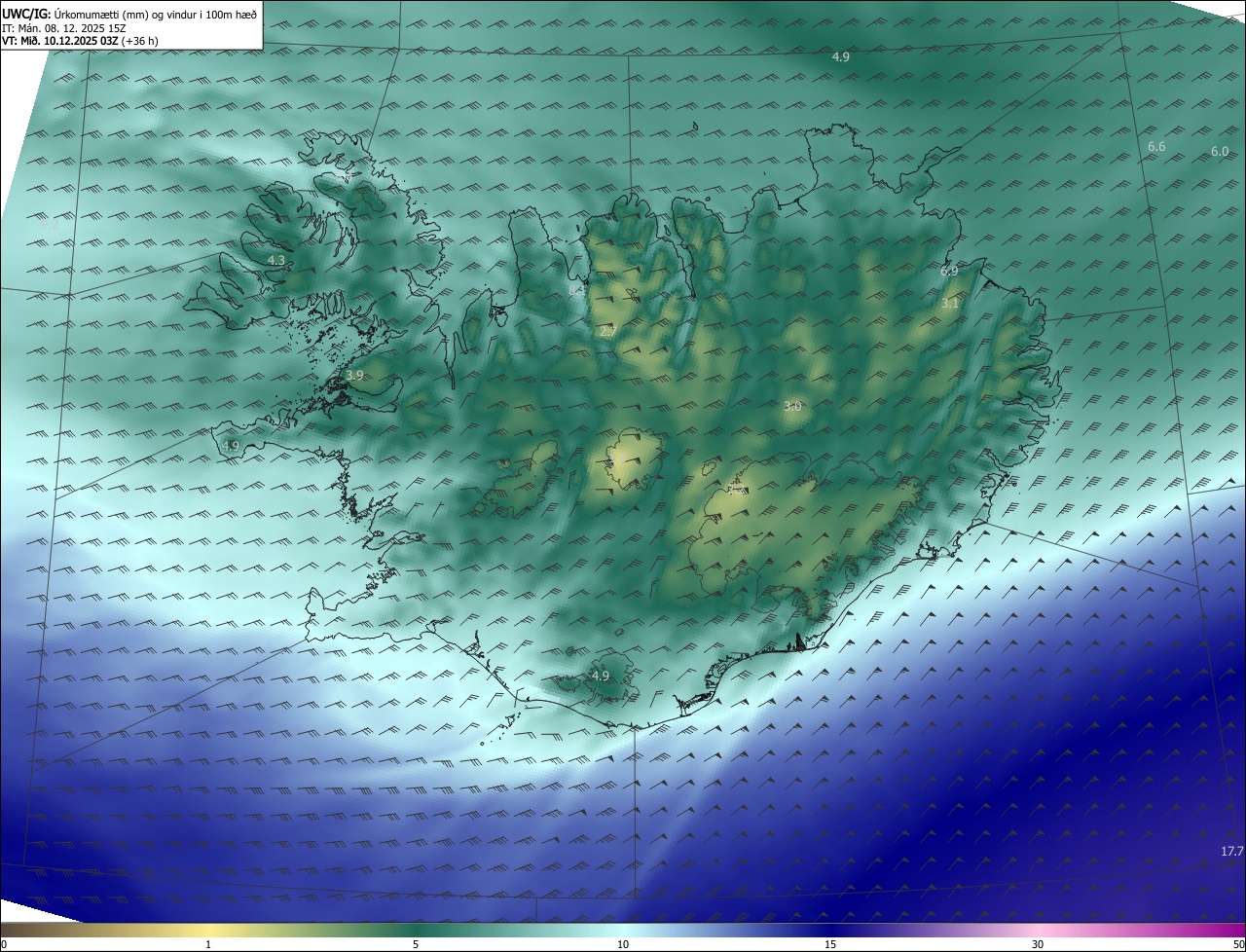Click the faint 9.2 value near the western edge
This screenshot has height=952, width=1246.
[51, 224]
